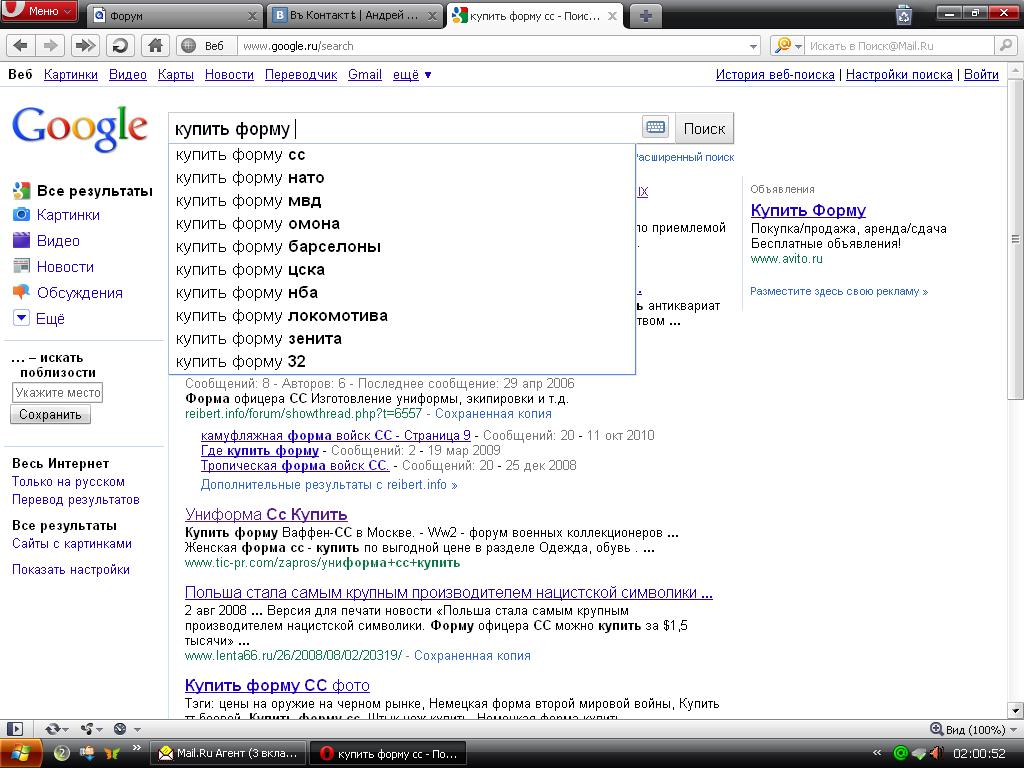The height and width of the screenshot is (768, 1024).
Task: Go to the Home page icon
Action: pos(155,46)
